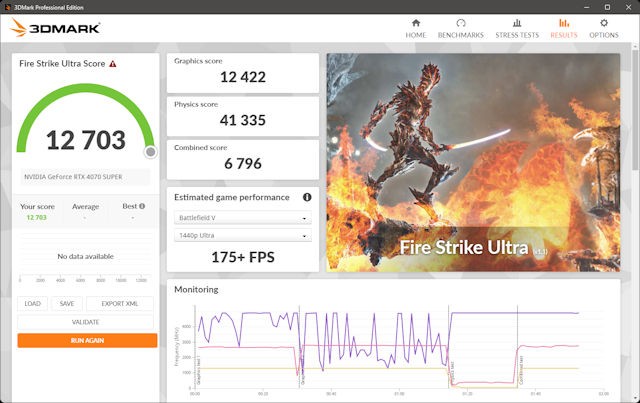Viewport: 640px width, 403px height.
Task: Click the info icon next to Best
Action: tap(142, 206)
